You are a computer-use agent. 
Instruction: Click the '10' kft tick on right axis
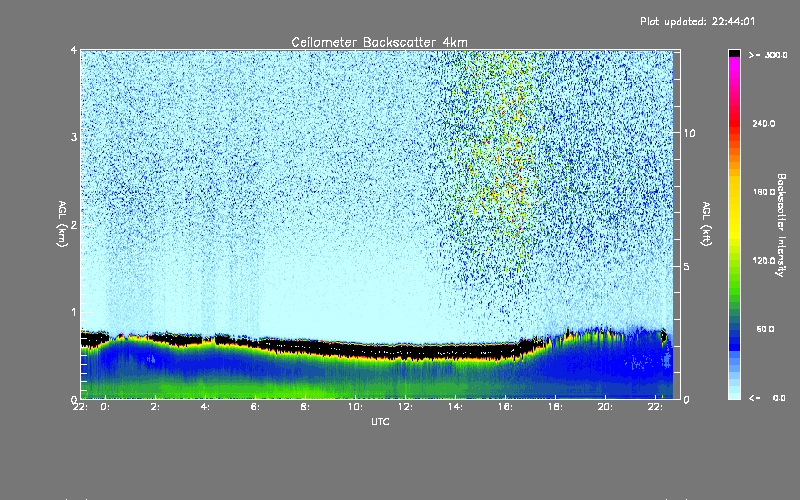tap(689, 133)
